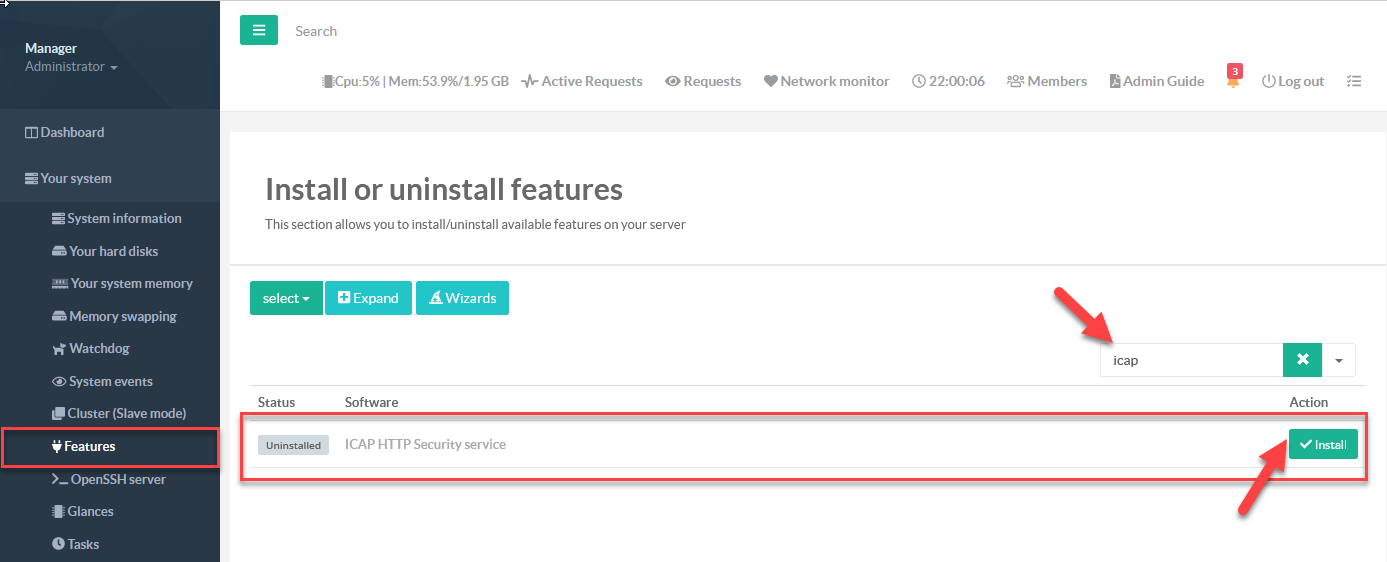Launch the Wizards button
The height and width of the screenshot is (562, 1387).
pos(462,298)
